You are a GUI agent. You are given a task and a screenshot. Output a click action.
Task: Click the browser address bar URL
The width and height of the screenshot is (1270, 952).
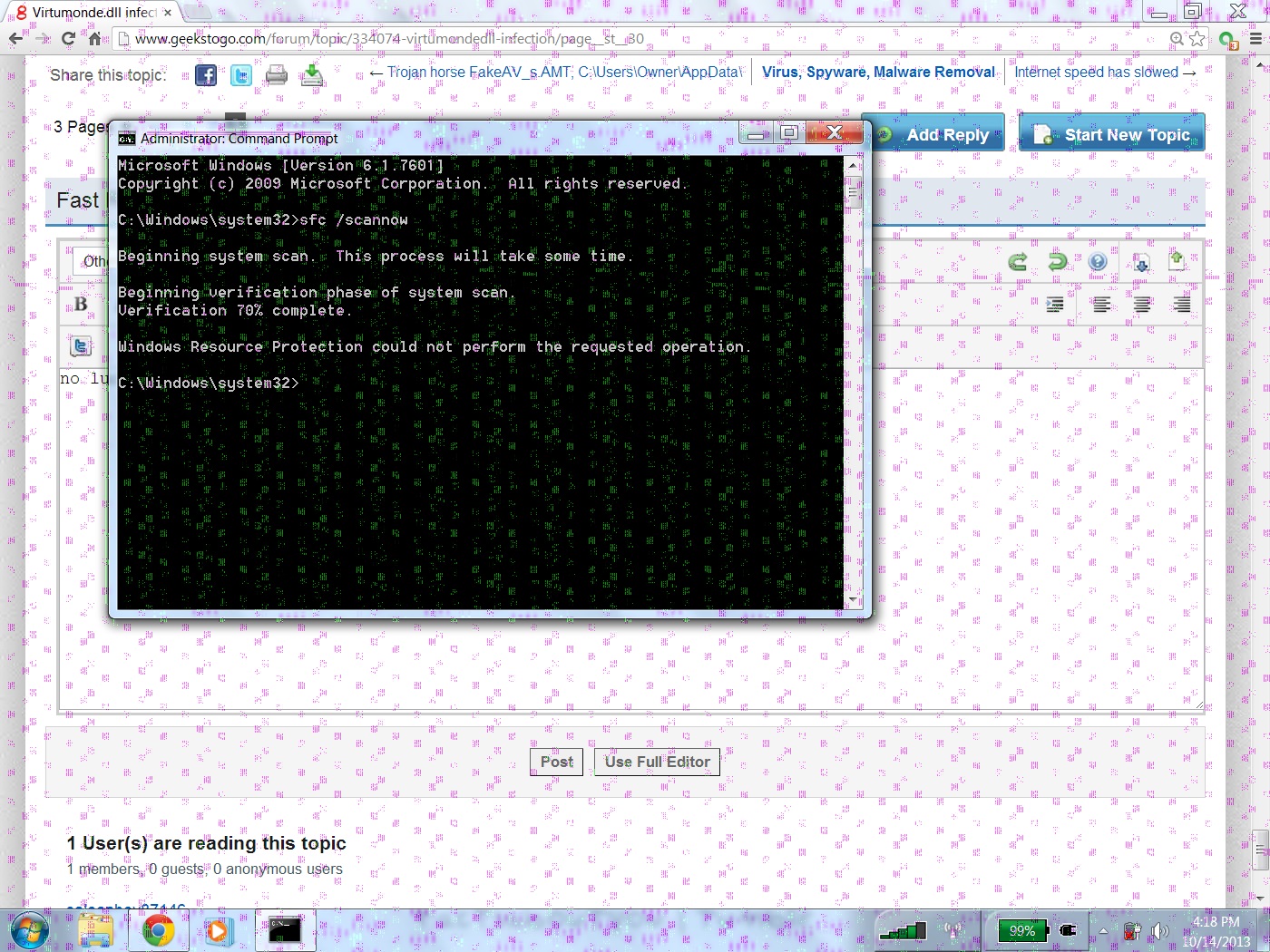390,39
